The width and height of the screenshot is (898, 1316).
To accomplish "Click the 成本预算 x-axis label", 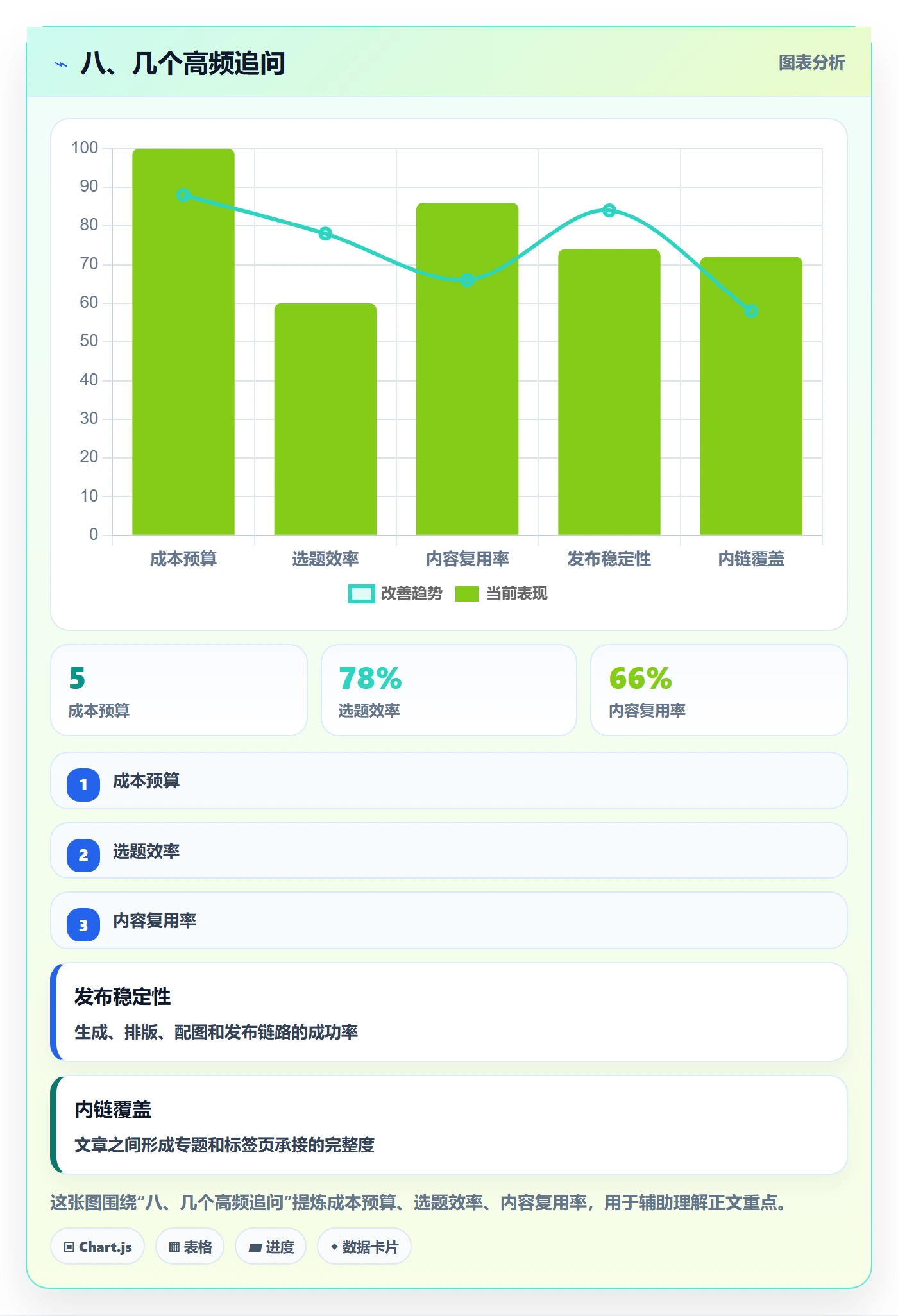I will 183,559.
